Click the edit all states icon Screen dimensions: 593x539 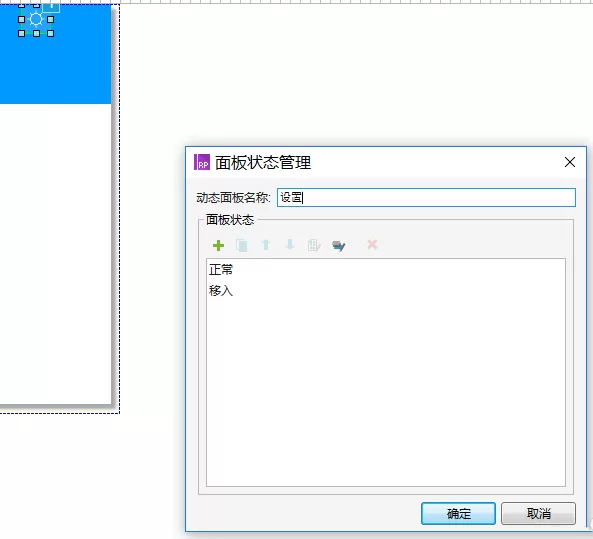point(338,246)
